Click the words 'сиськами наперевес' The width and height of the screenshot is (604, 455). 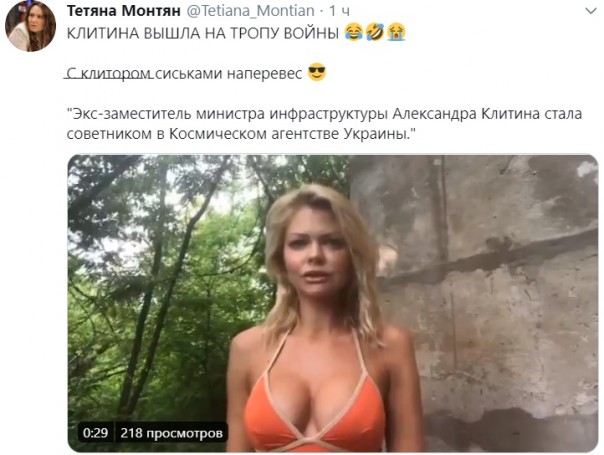[x=229, y=73]
